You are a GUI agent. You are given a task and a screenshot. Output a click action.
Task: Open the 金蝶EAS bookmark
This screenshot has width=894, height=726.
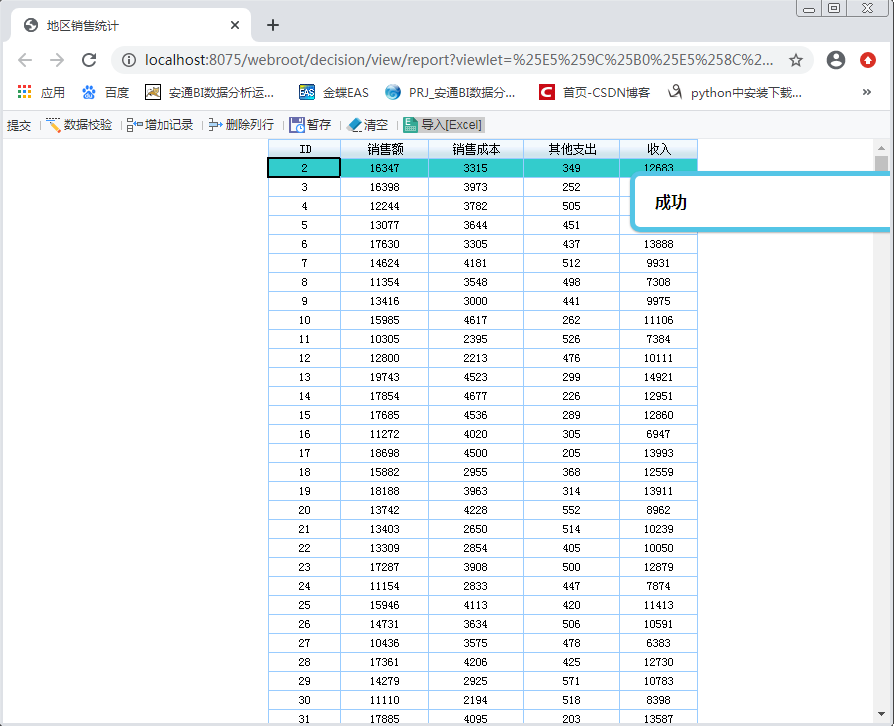[334, 92]
